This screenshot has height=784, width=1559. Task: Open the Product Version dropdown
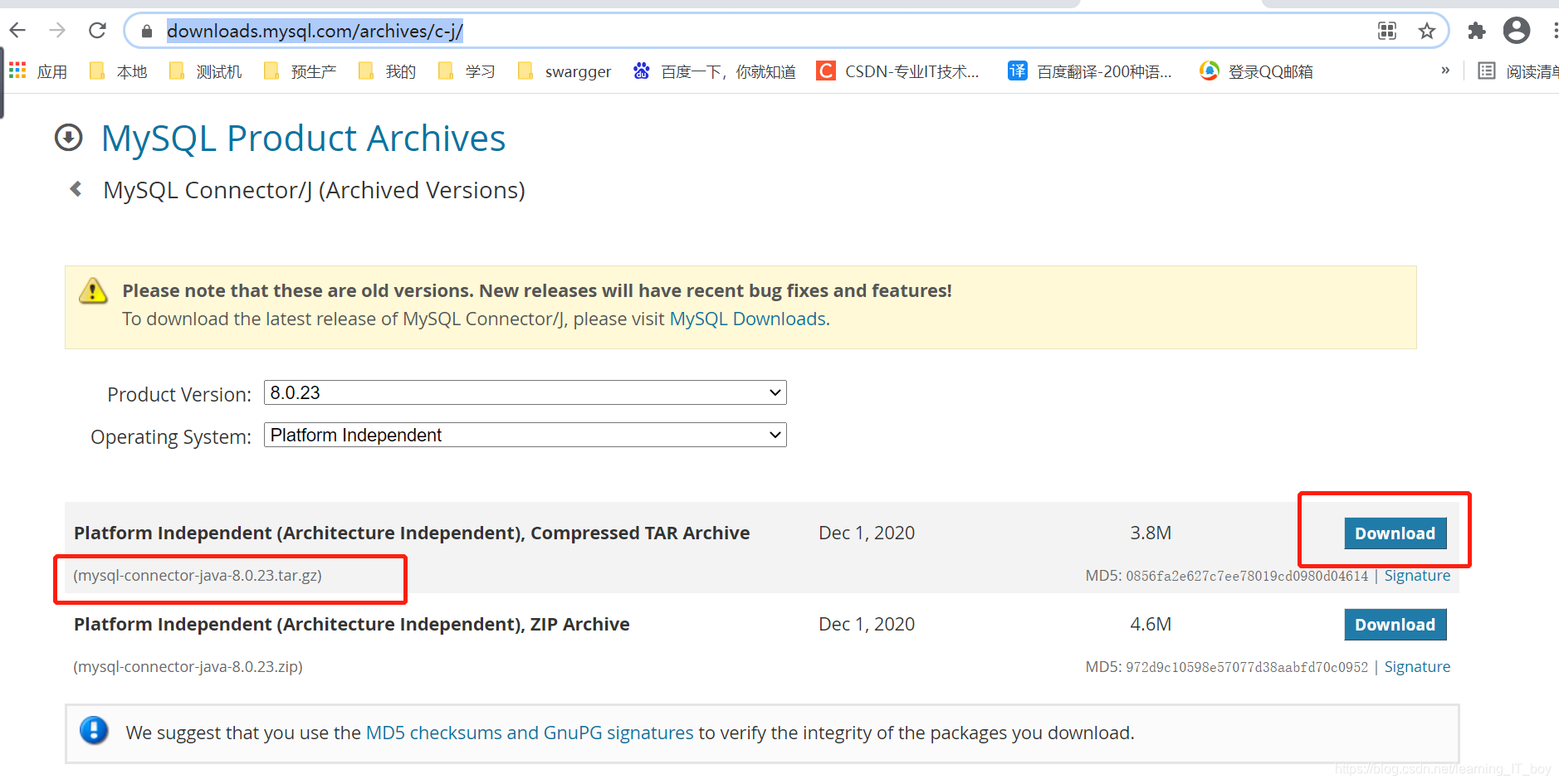tap(525, 392)
